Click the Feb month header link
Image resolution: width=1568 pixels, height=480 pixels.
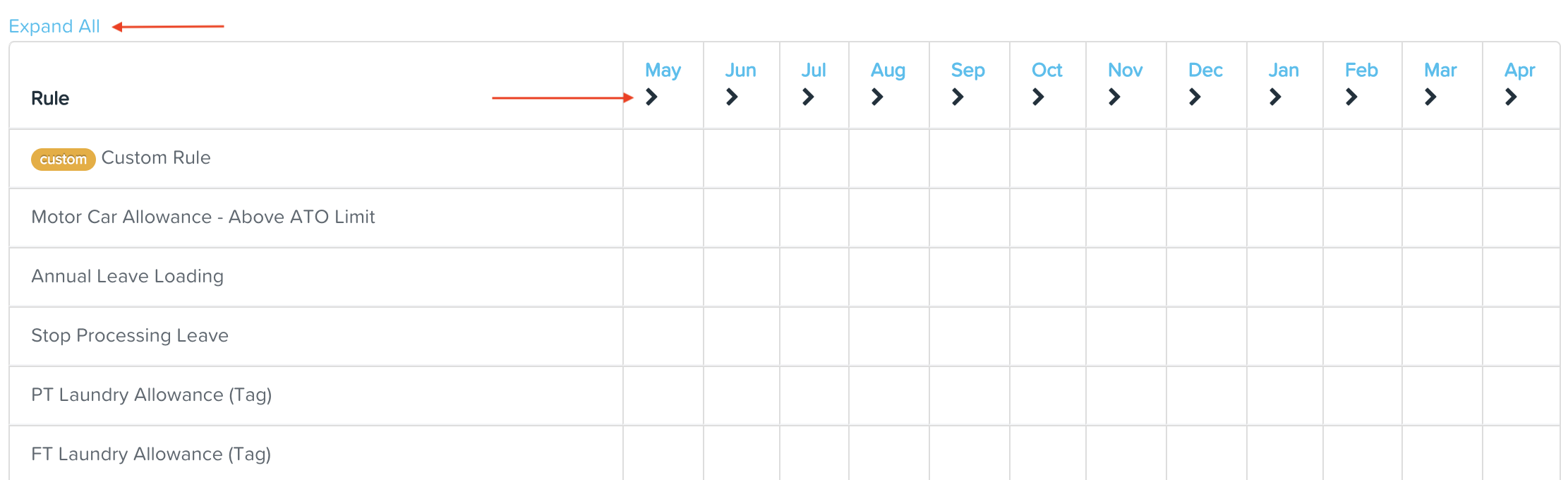click(x=1361, y=70)
